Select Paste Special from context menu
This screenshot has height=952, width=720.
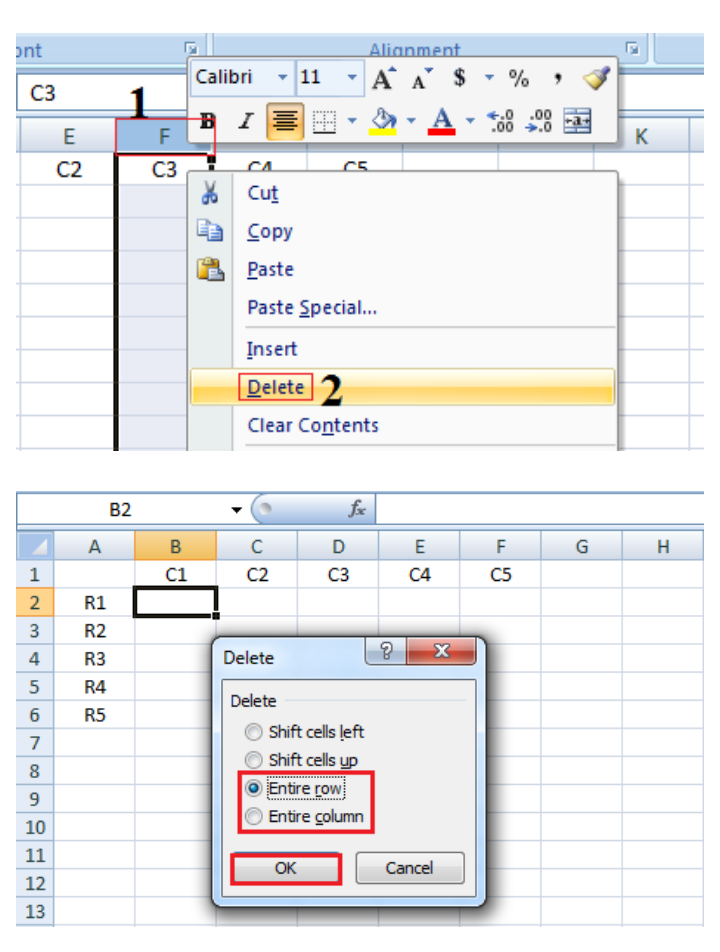pos(312,308)
